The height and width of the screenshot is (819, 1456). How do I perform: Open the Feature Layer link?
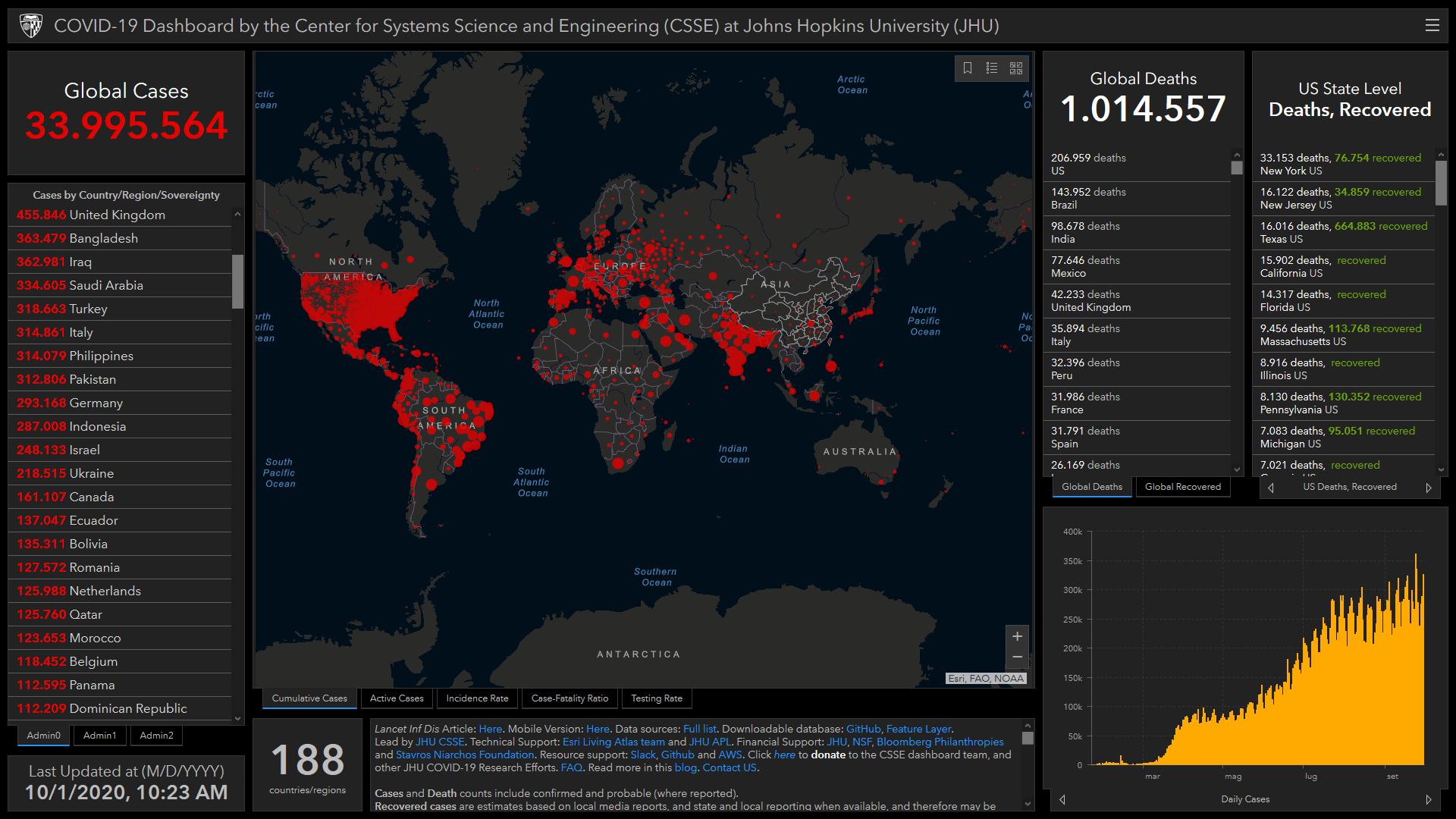[x=918, y=729]
